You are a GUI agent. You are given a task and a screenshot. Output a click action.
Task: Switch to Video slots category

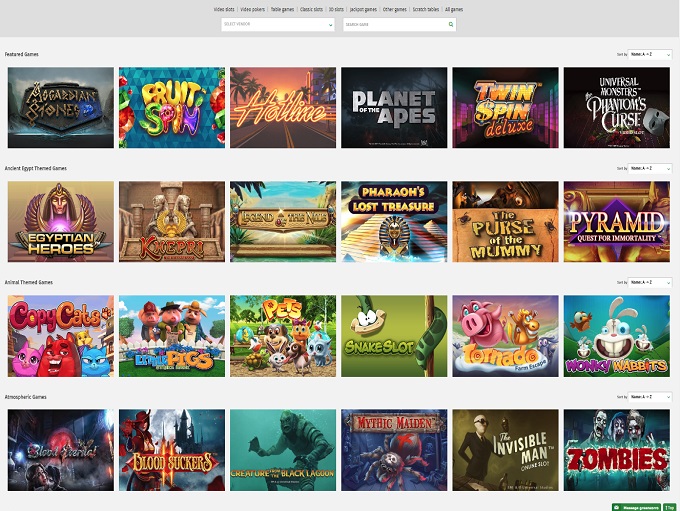click(x=225, y=8)
